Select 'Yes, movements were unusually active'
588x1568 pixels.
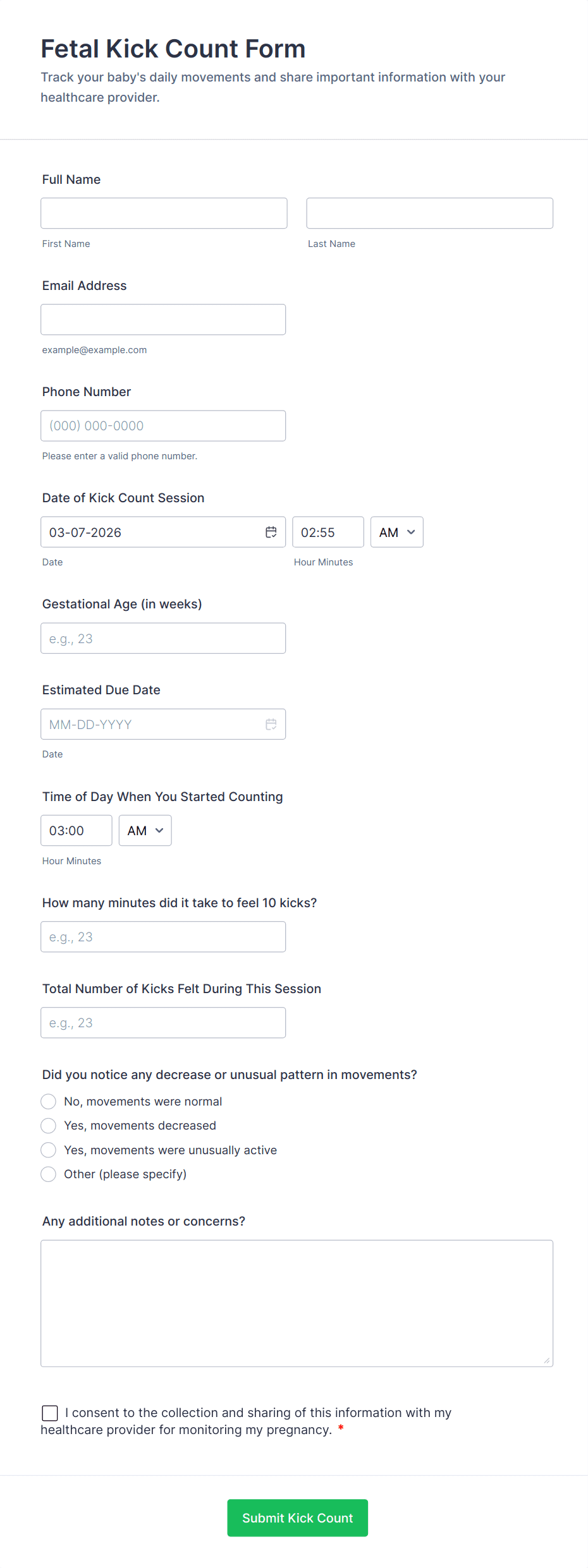[49, 1150]
